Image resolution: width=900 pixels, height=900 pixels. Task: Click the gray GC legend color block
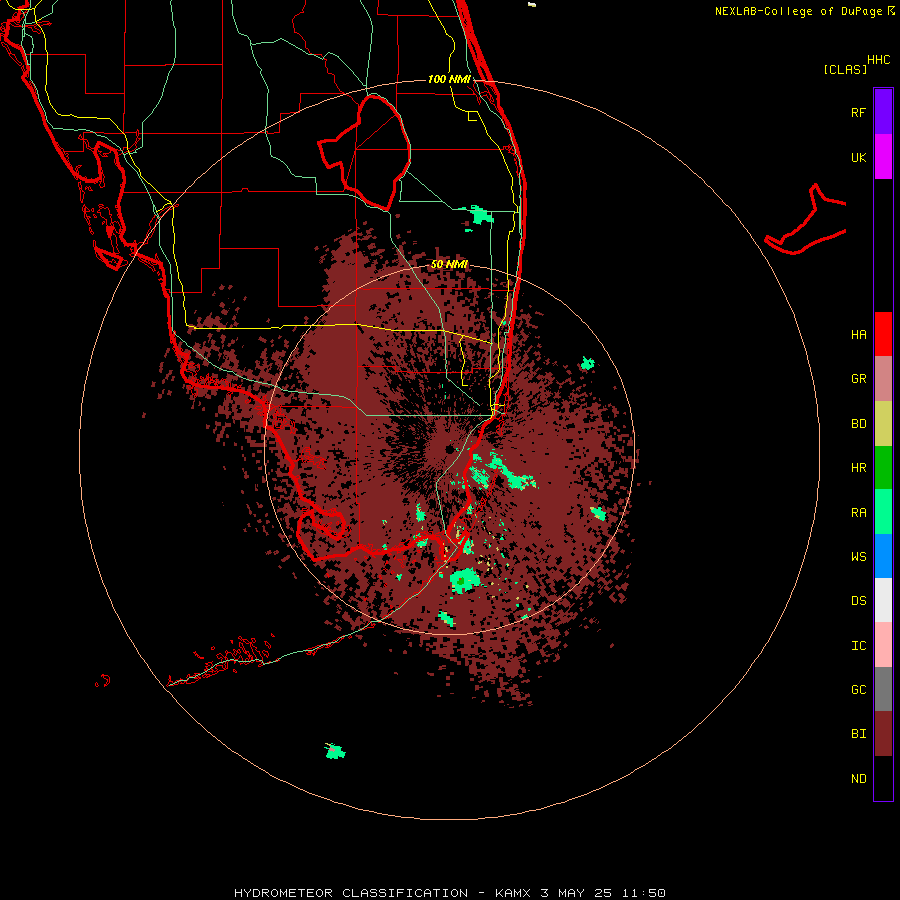coord(883,689)
